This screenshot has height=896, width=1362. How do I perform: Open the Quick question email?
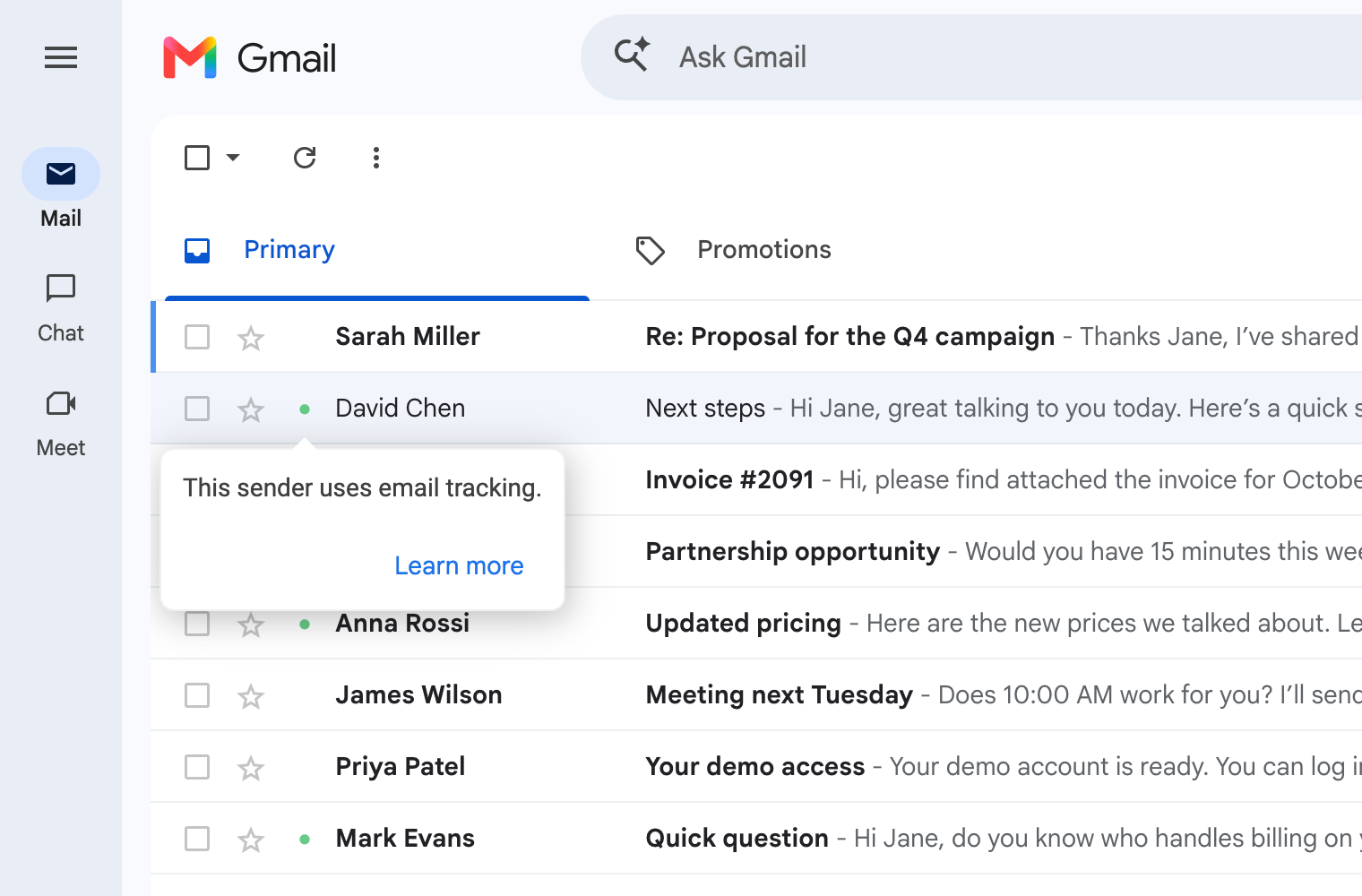coord(756,839)
